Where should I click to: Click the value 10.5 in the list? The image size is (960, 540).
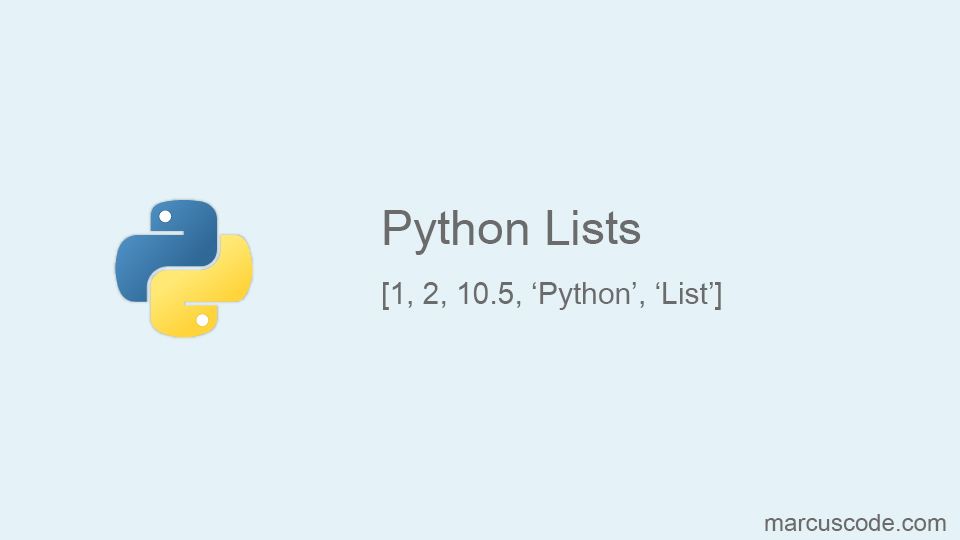pyautogui.click(x=485, y=296)
